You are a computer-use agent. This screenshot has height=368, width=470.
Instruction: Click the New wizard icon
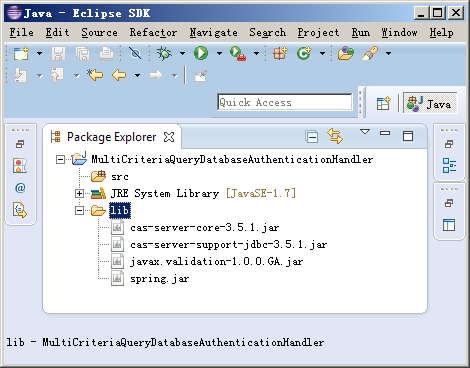[x=21, y=53]
